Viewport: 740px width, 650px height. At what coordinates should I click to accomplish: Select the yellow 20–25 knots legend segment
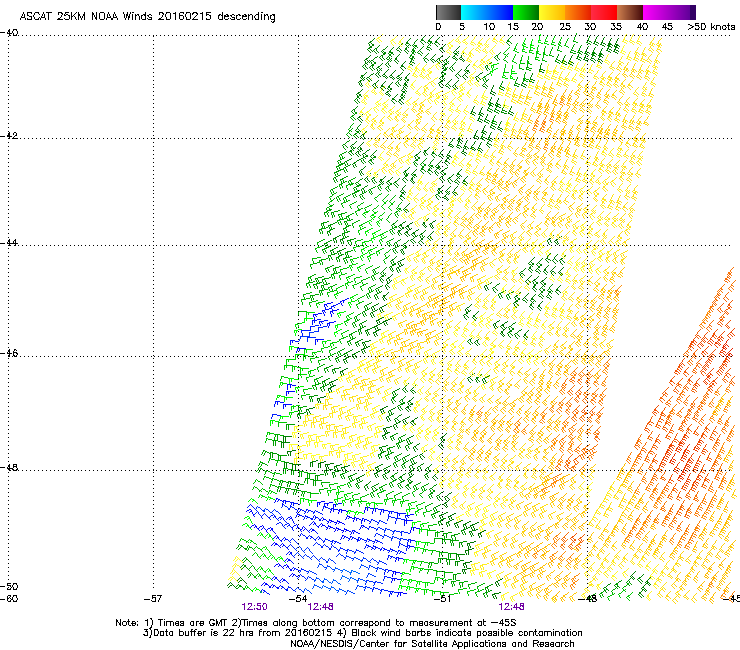coord(552,12)
